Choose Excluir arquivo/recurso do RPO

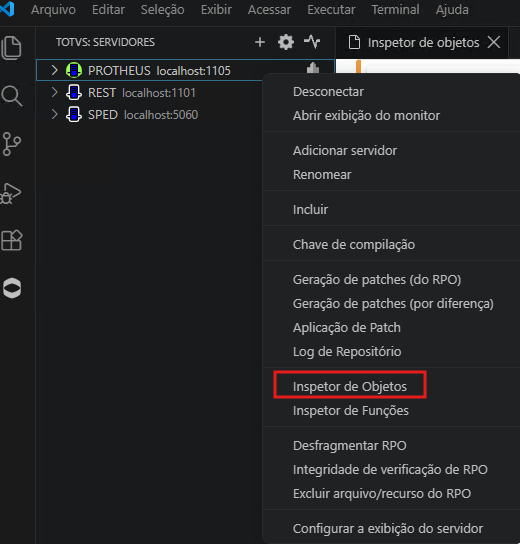coord(382,493)
